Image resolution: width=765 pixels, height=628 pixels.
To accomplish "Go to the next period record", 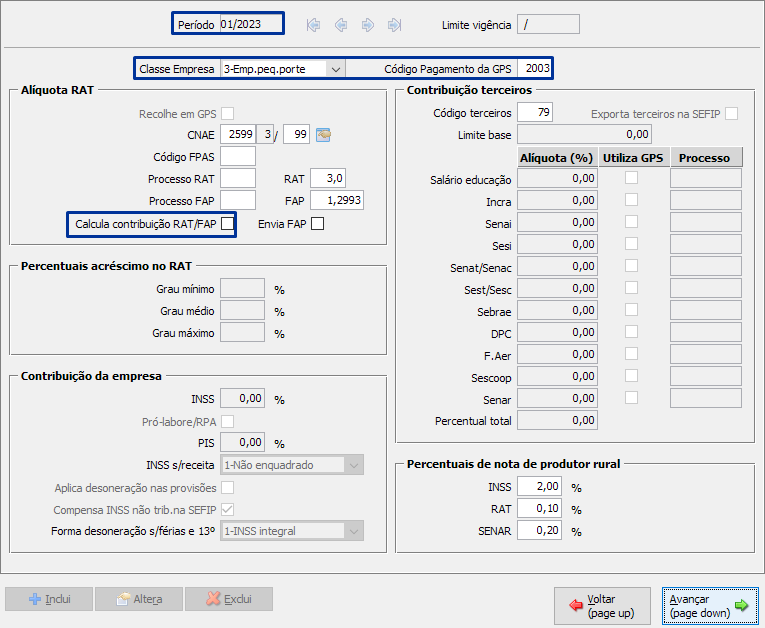I will [x=367, y=24].
